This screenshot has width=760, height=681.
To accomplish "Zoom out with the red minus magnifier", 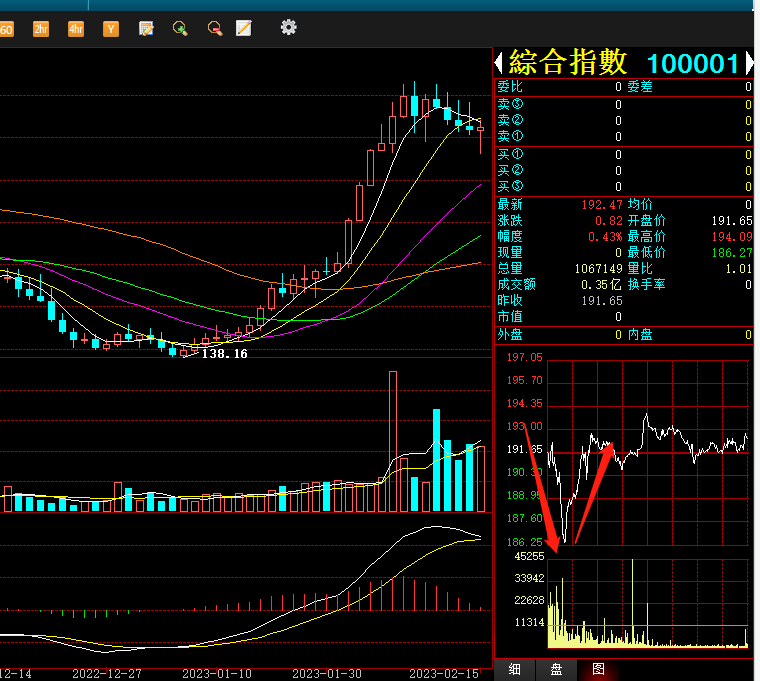I will tap(214, 29).
